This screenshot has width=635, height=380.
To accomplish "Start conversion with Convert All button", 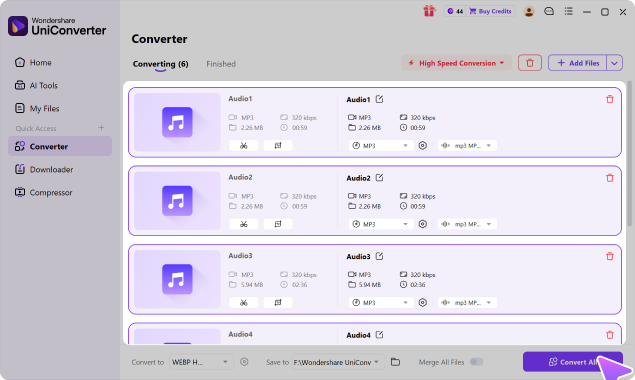I will pos(573,362).
